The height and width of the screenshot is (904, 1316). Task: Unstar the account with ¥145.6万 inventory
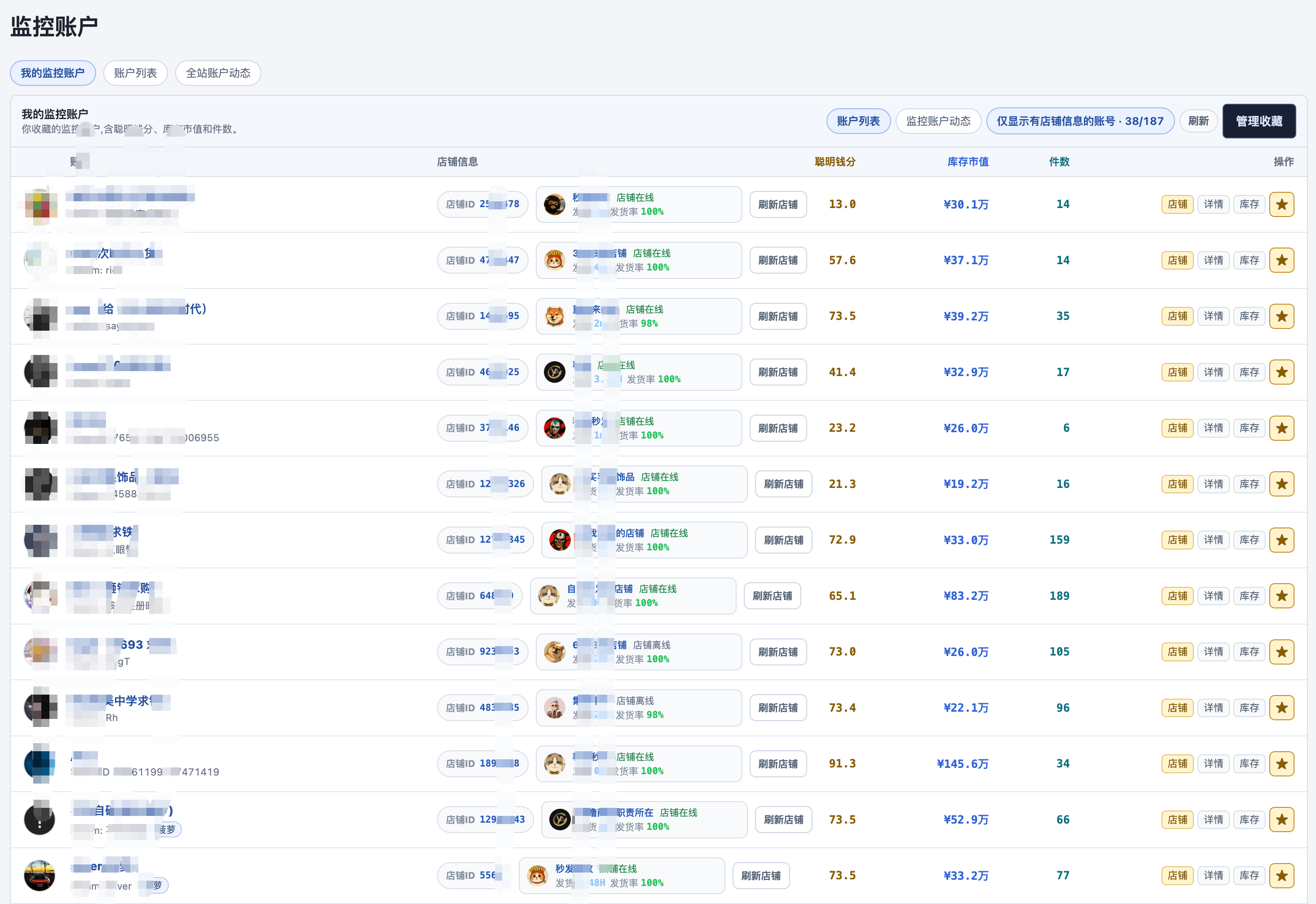tap(1281, 763)
